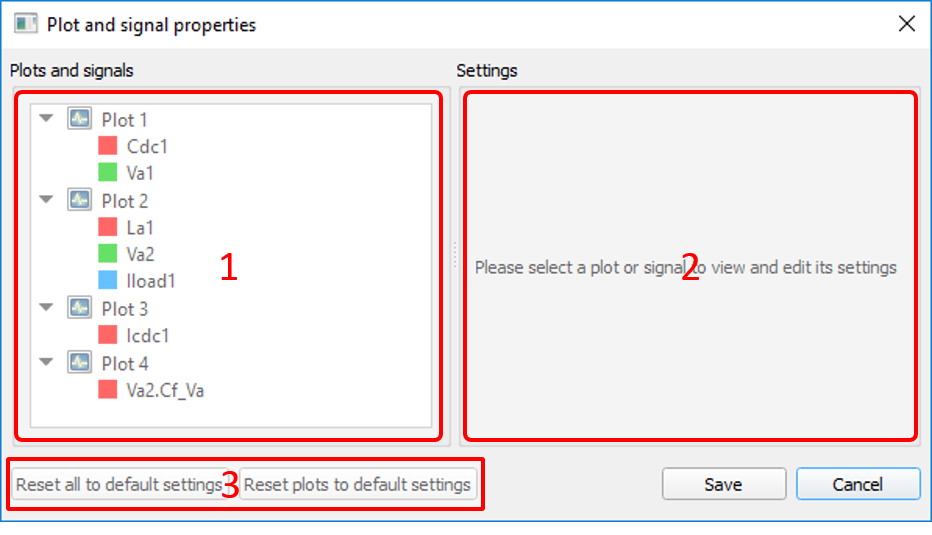Image resolution: width=932 pixels, height=535 pixels.
Task: Click the Plot 3 waveform icon
Action: (79, 308)
